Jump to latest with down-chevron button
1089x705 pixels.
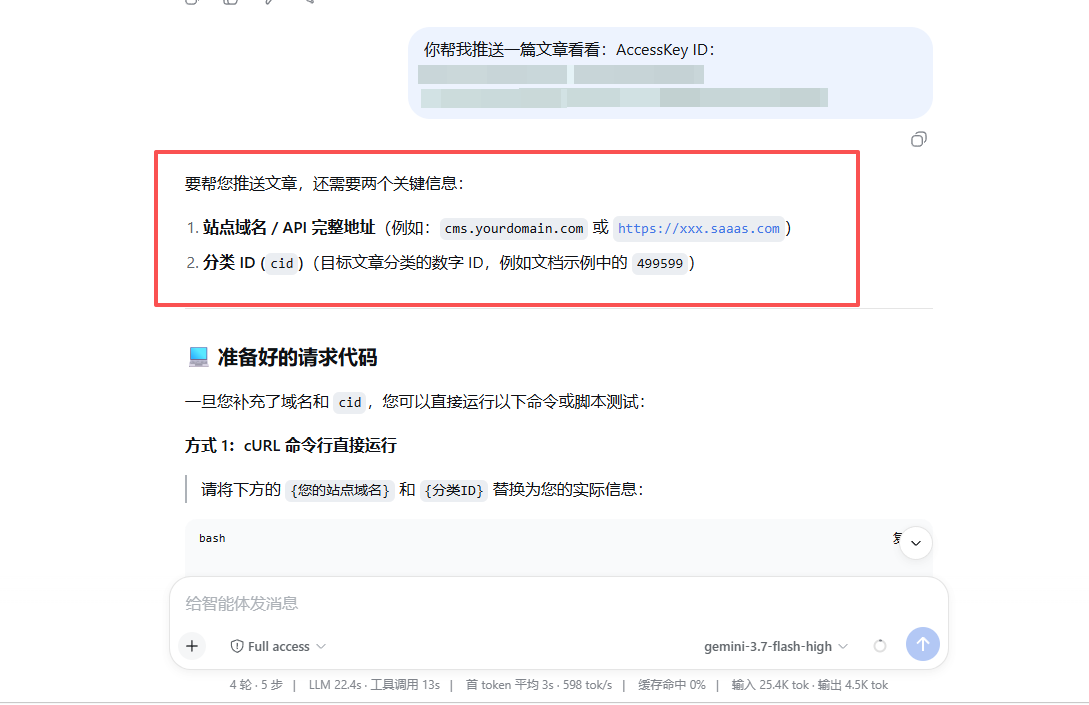pyautogui.click(x=916, y=543)
